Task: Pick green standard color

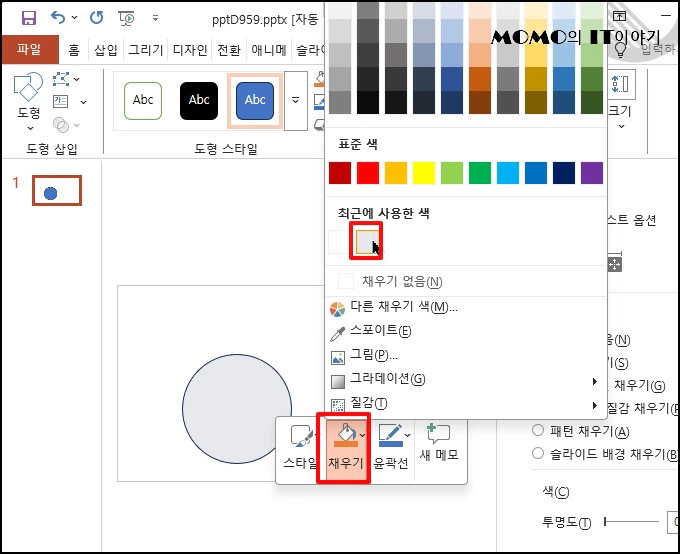Action: click(x=480, y=173)
